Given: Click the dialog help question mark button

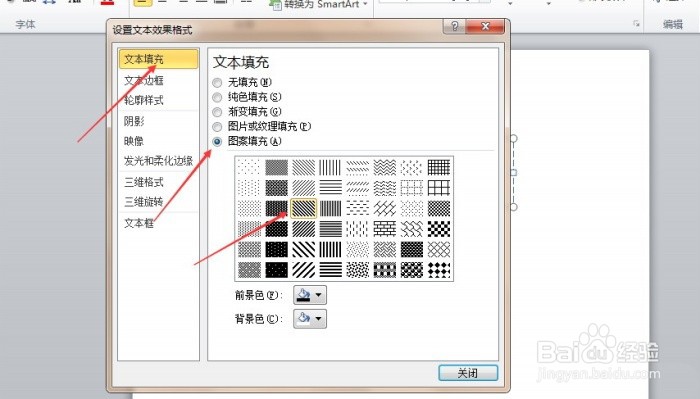Looking at the screenshot, I should coord(454,27).
